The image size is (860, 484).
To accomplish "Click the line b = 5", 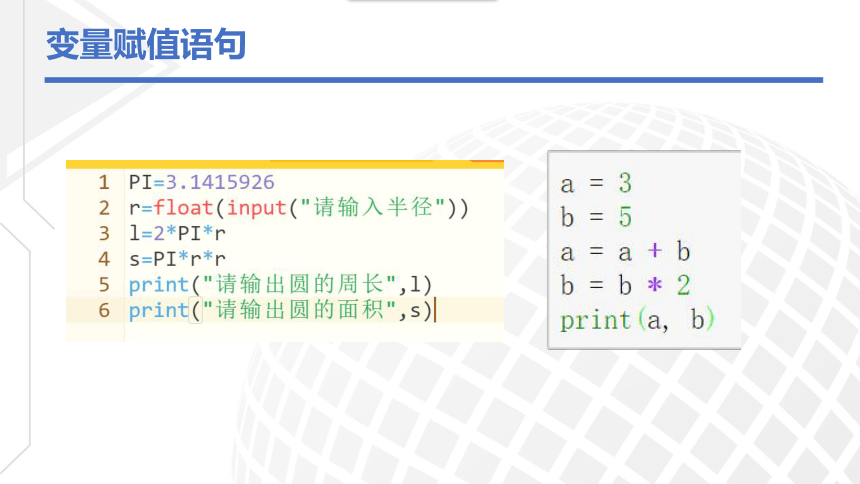I will (x=596, y=217).
